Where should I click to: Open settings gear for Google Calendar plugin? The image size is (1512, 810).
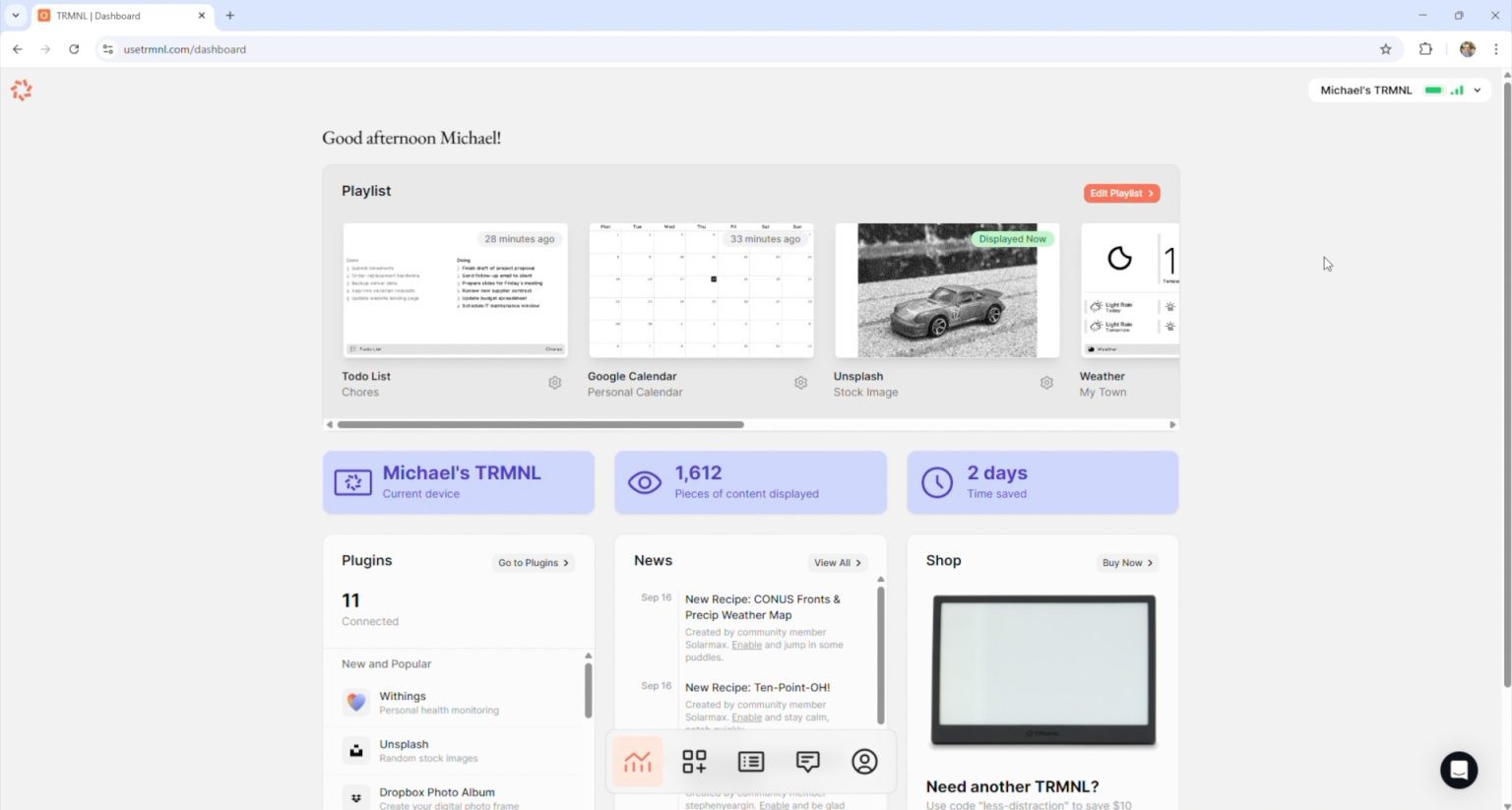click(801, 383)
